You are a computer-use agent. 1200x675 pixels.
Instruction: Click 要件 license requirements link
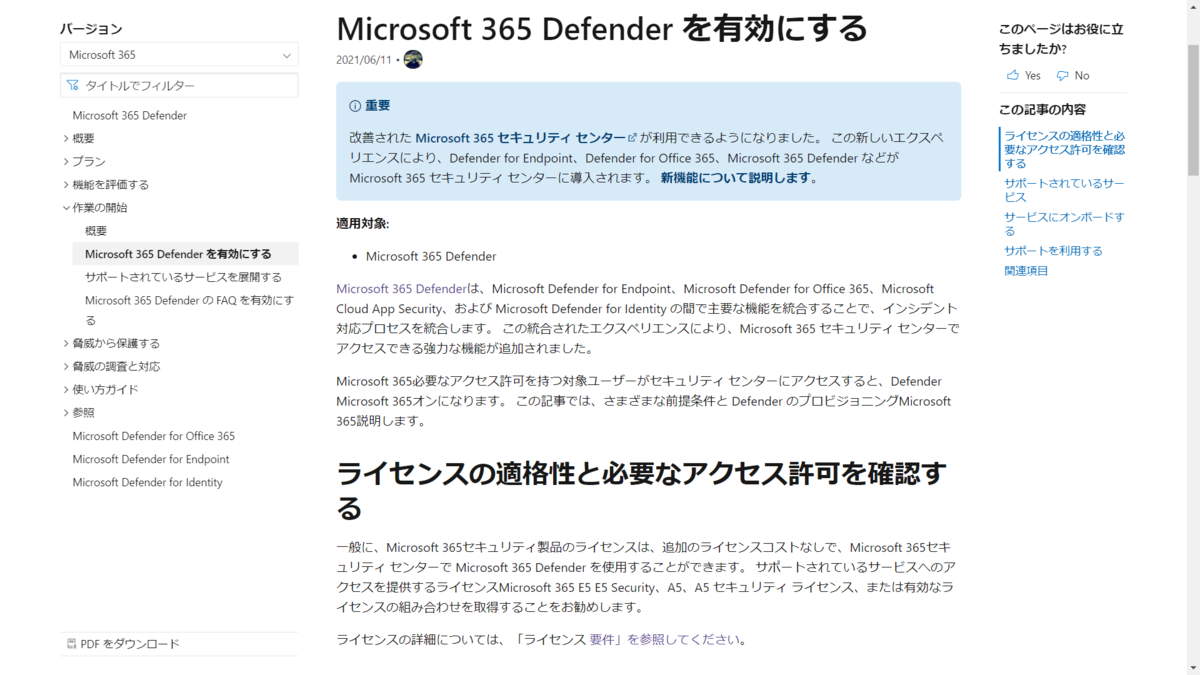601,640
